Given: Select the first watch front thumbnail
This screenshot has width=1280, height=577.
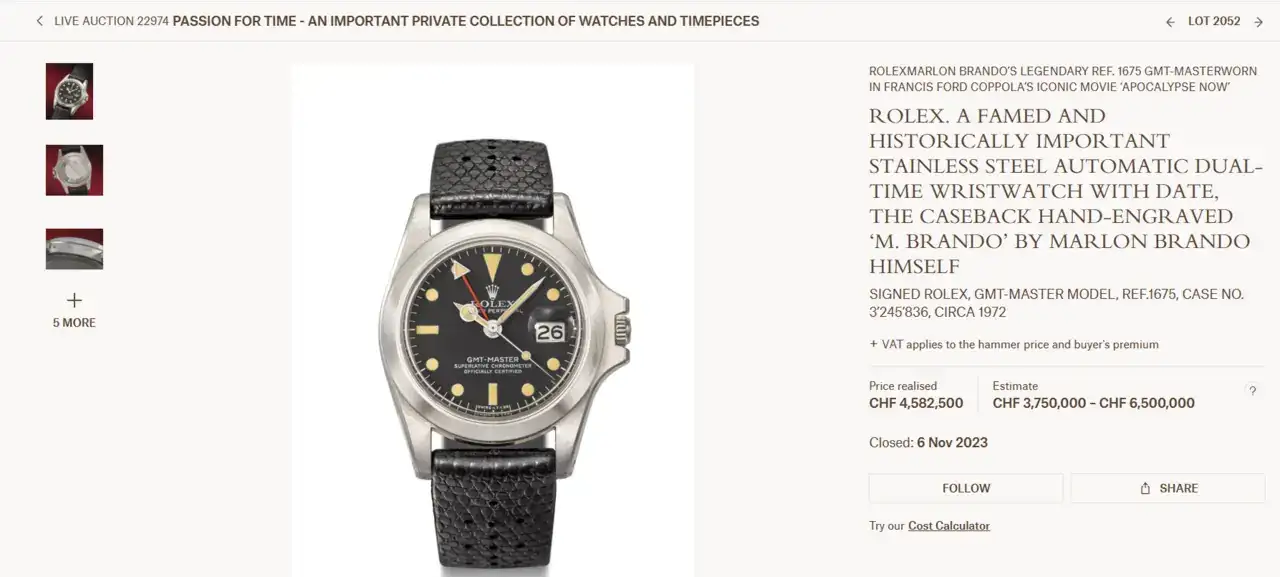Looking at the screenshot, I should point(69,91).
